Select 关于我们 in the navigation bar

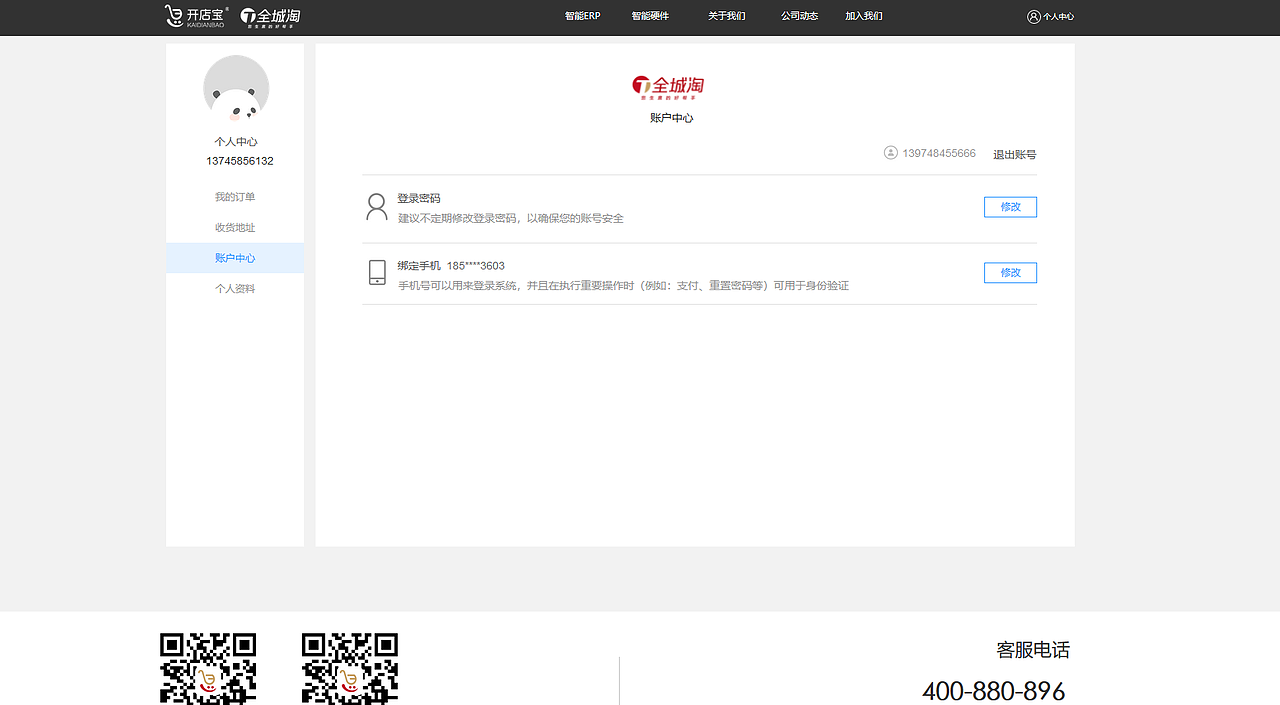pyautogui.click(x=726, y=16)
